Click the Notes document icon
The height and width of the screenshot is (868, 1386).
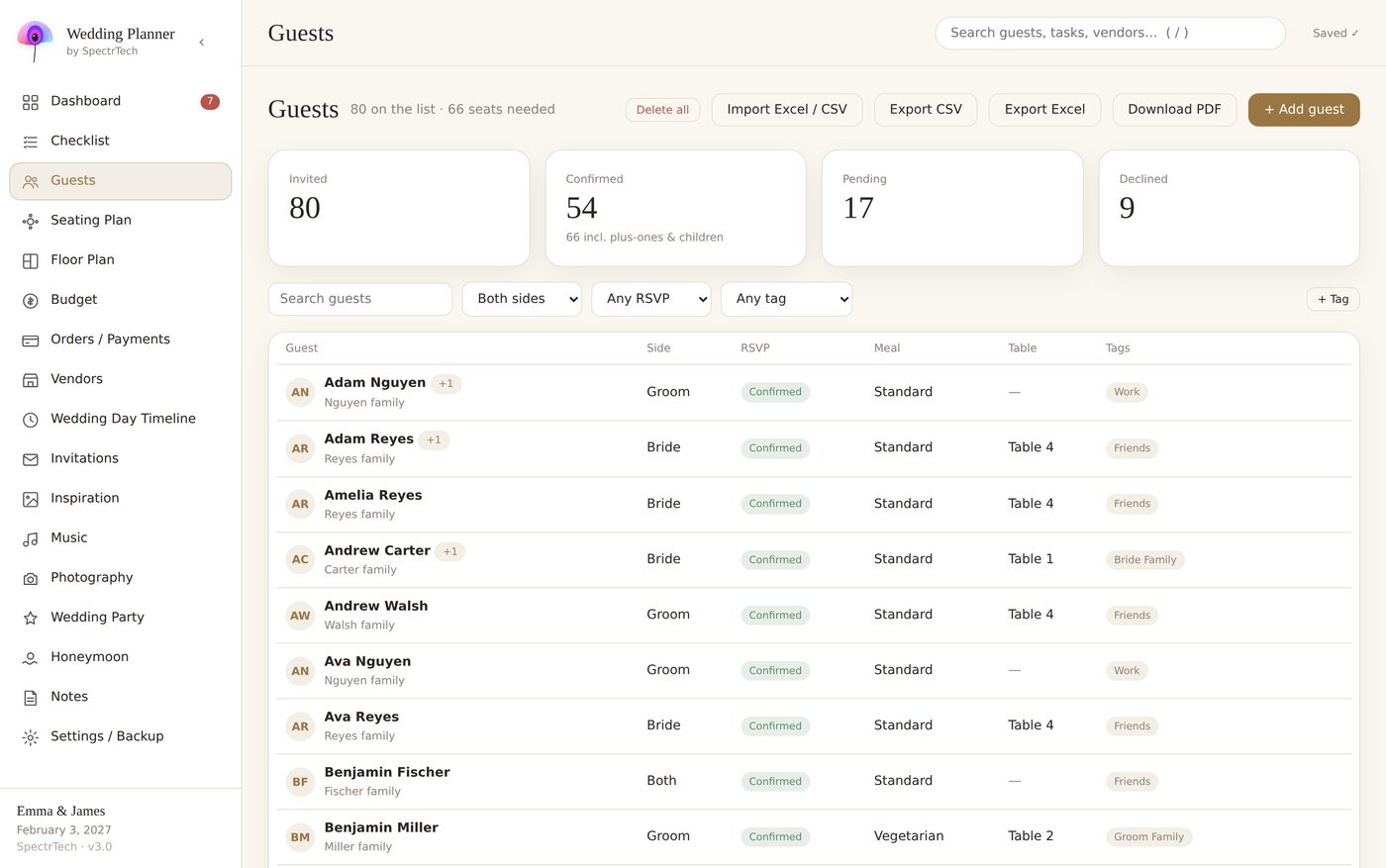click(x=31, y=697)
